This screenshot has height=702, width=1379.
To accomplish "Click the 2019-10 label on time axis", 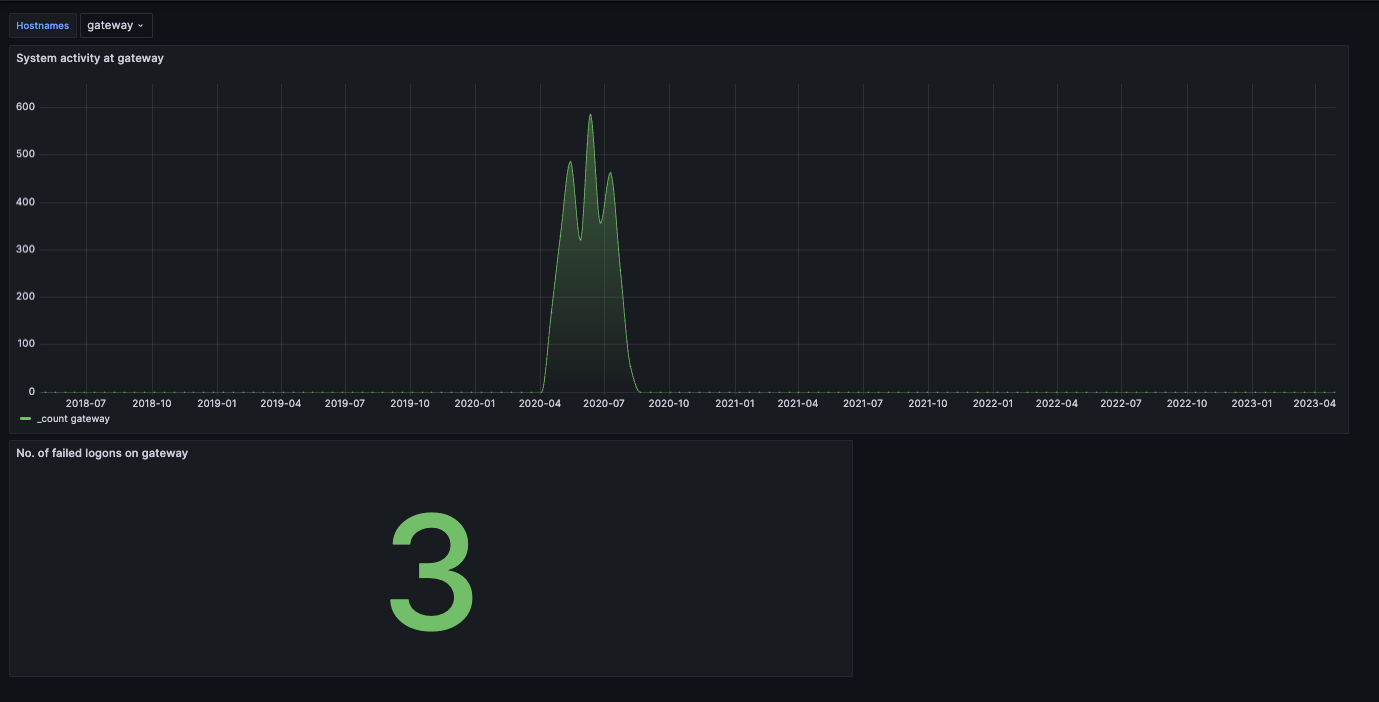I will pos(410,403).
